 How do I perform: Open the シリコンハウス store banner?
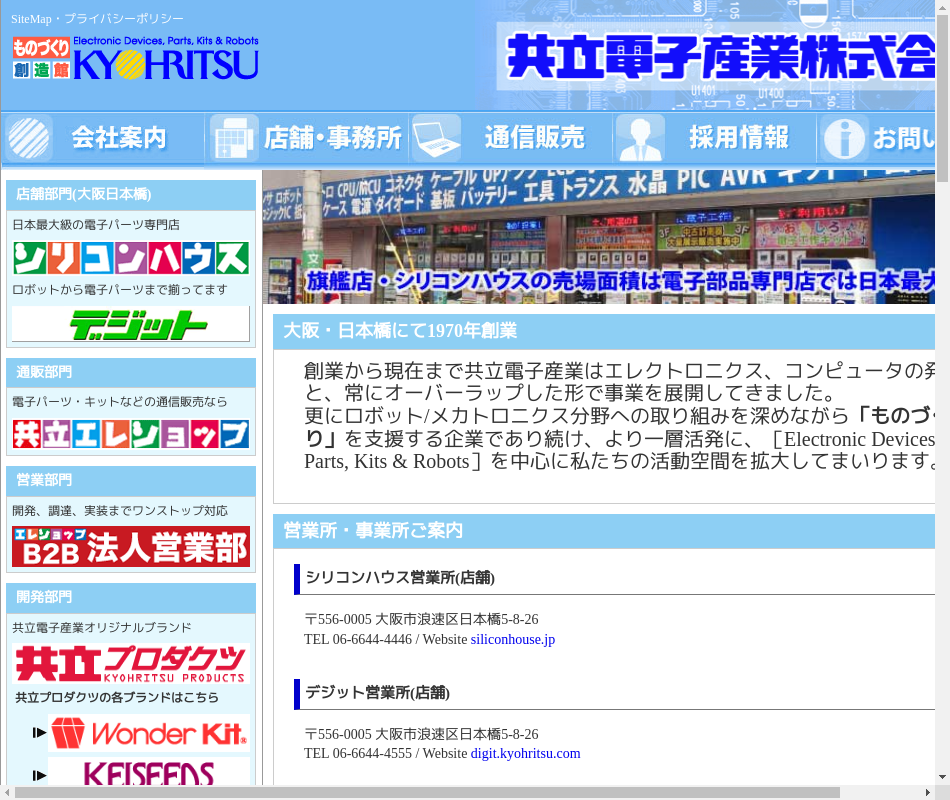click(x=131, y=258)
